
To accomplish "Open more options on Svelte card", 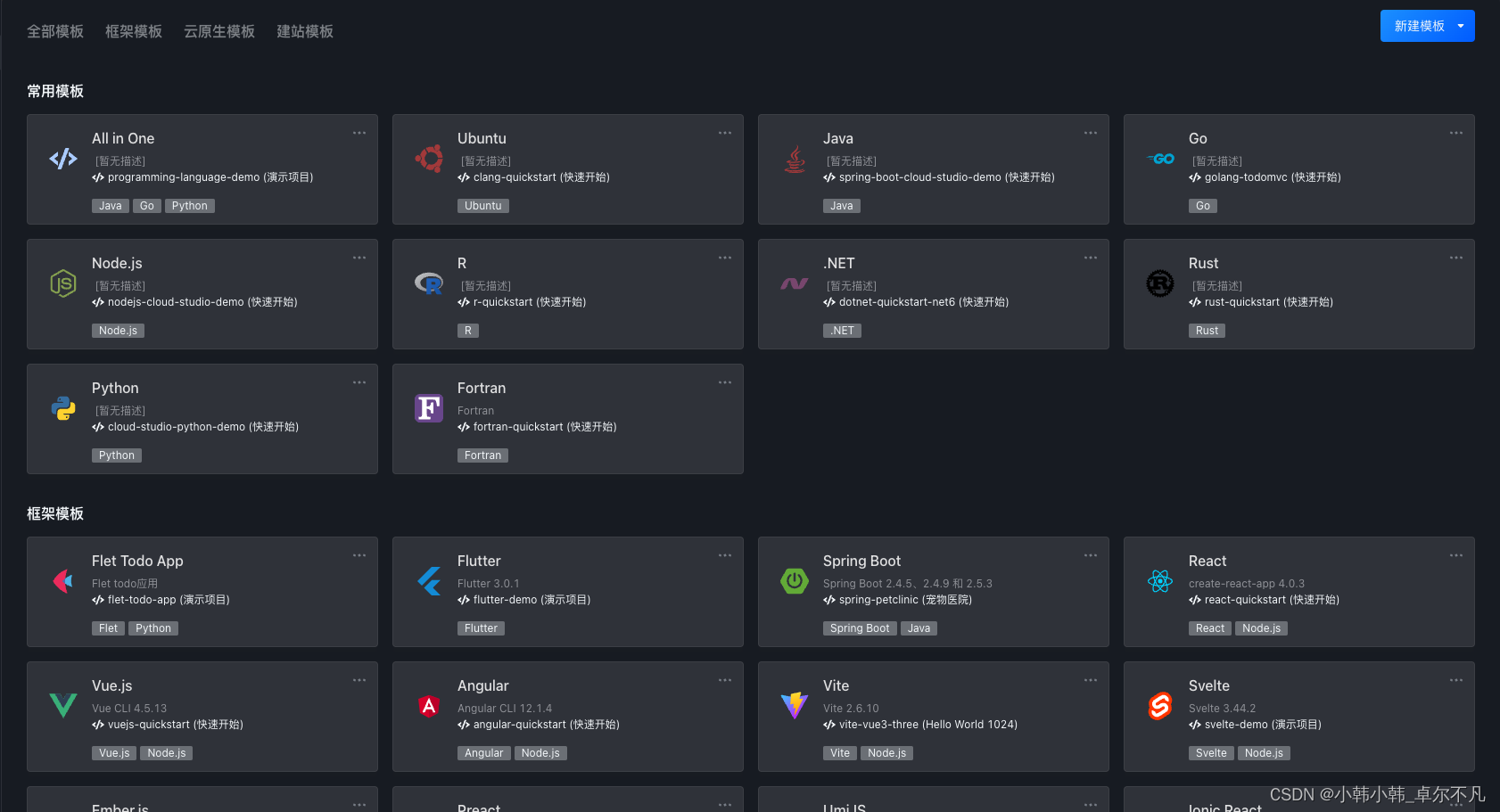I will tap(1456, 680).
